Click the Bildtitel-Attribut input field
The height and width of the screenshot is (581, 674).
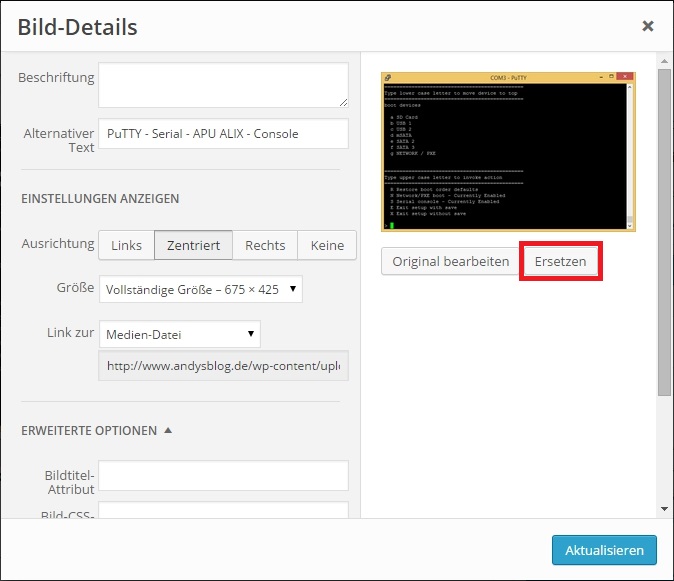pyautogui.click(x=223, y=476)
